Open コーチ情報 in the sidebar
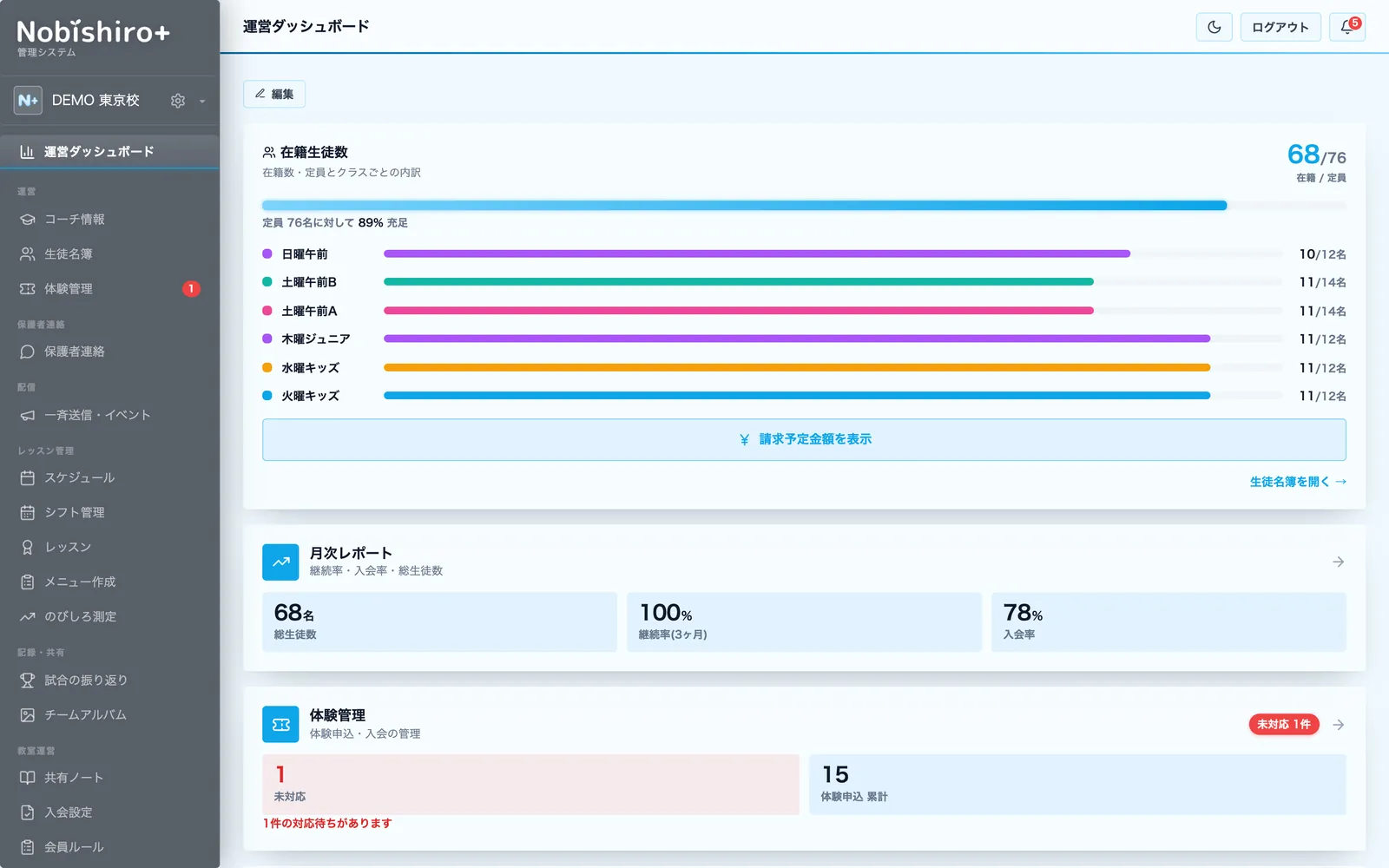The height and width of the screenshot is (868, 1389). point(109,220)
